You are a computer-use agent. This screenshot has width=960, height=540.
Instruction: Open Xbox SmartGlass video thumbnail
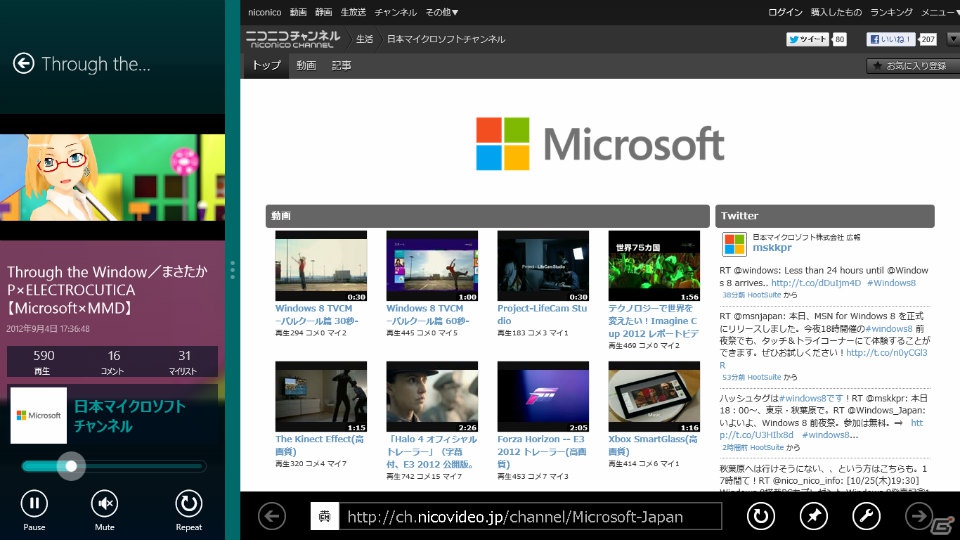[x=654, y=396]
